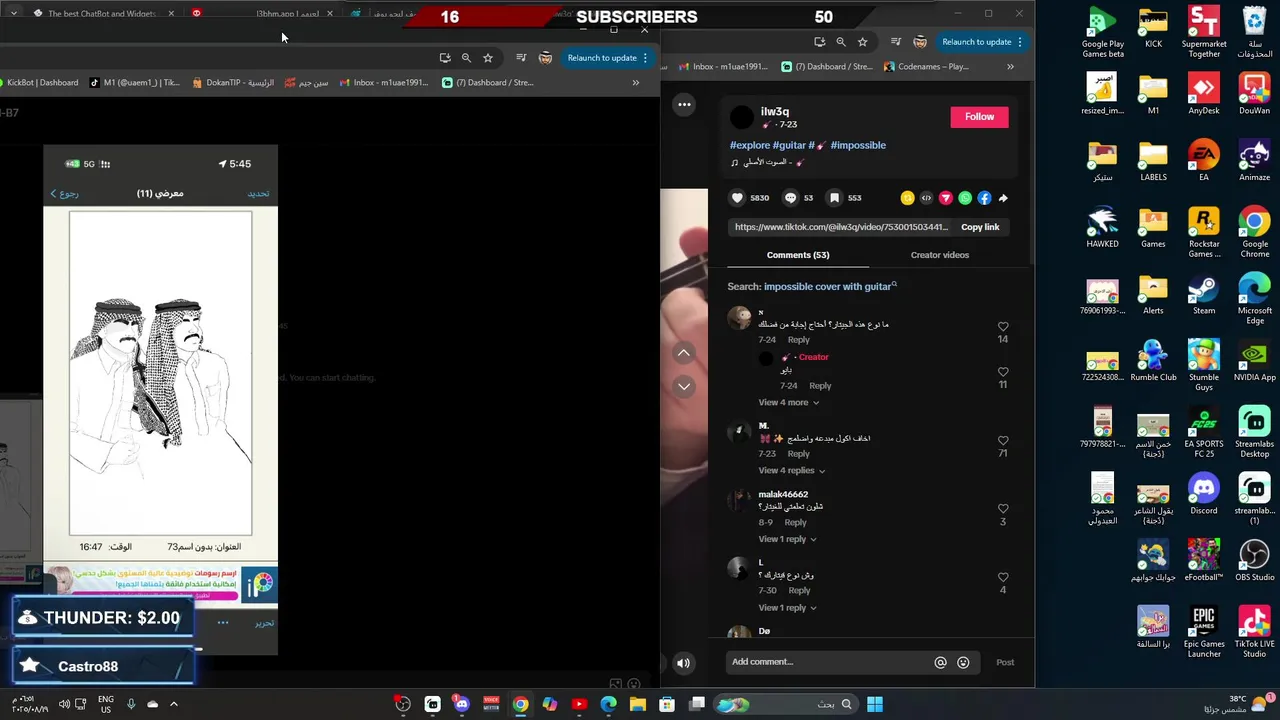Switch to Creator videos tab

pyautogui.click(x=939, y=255)
